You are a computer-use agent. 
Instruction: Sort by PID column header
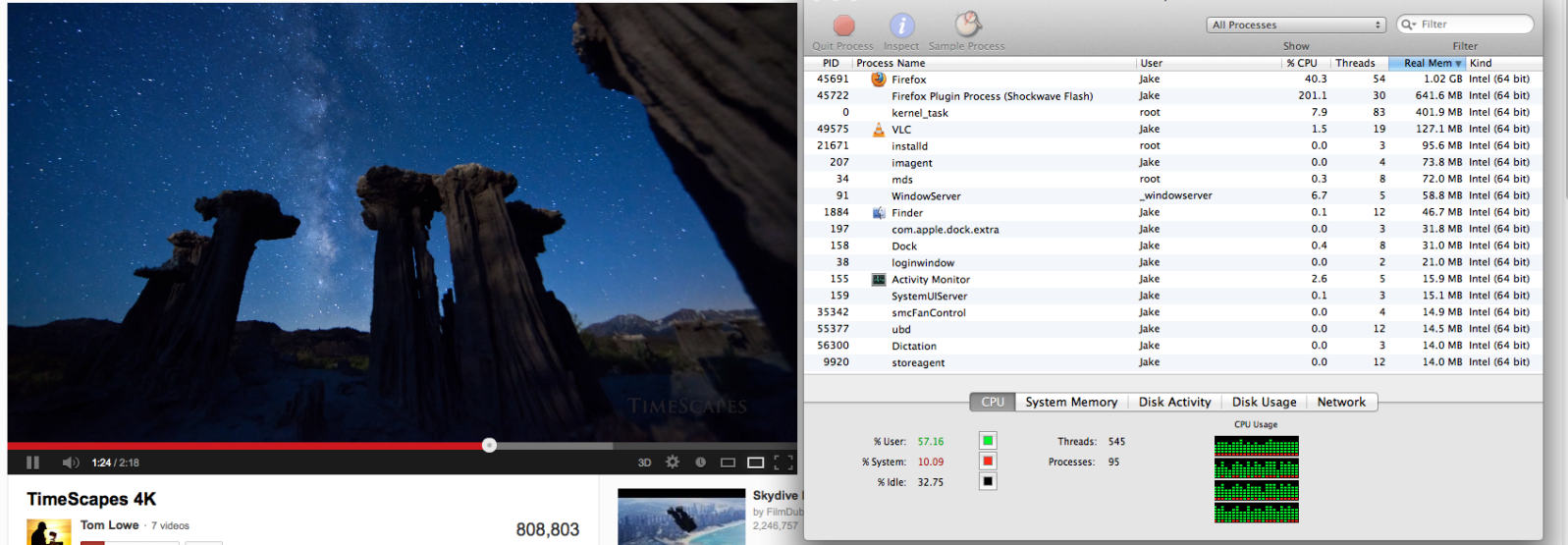(x=830, y=63)
